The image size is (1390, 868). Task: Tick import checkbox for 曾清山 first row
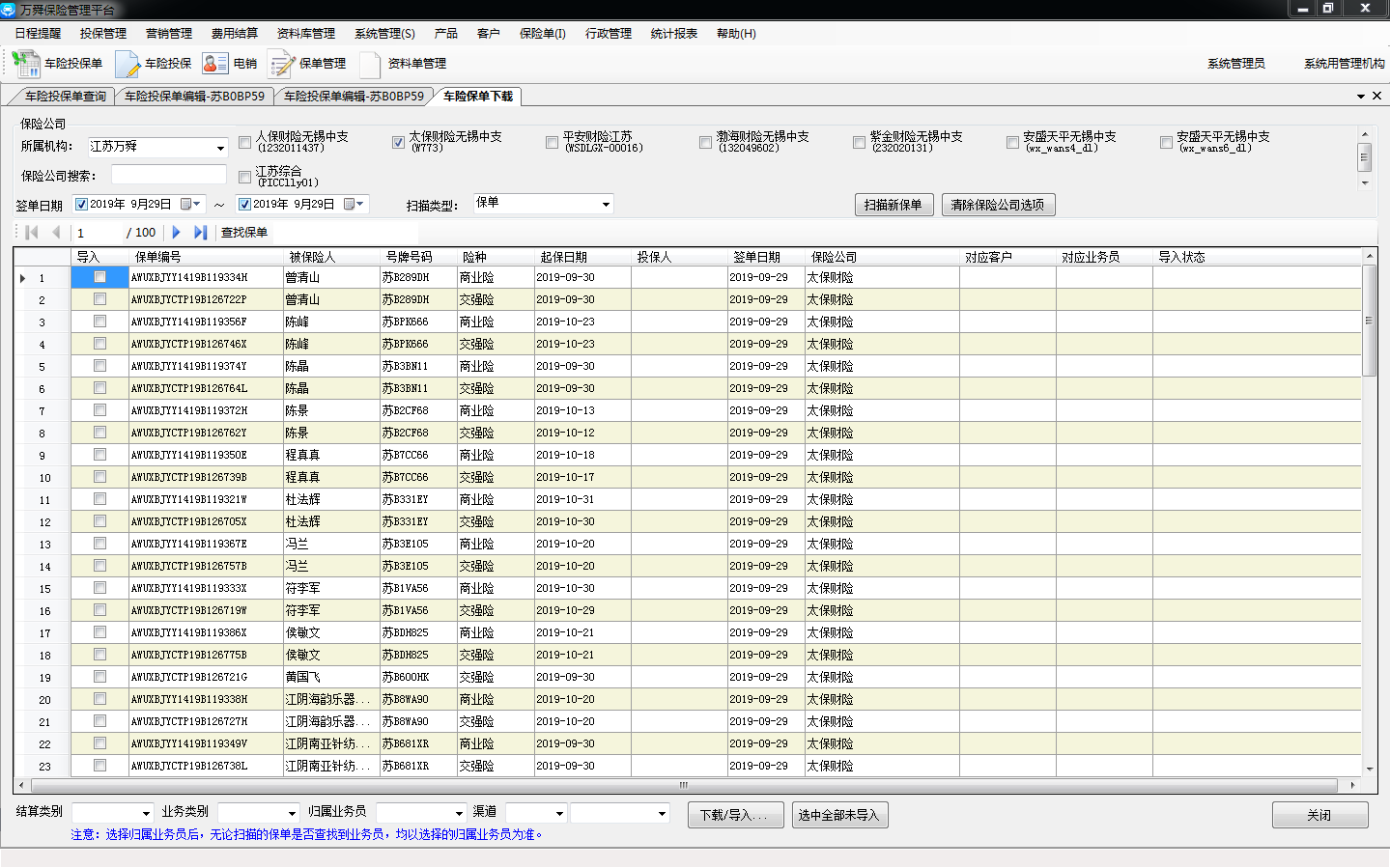pyautogui.click(x=99, y=277)
